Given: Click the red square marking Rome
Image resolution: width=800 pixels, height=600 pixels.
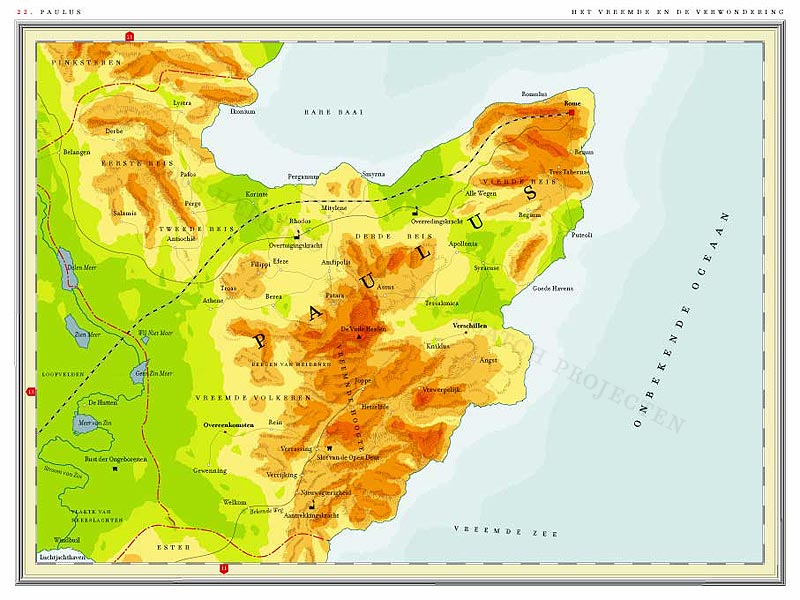Looking at the screenshot, I should (572, 113).
